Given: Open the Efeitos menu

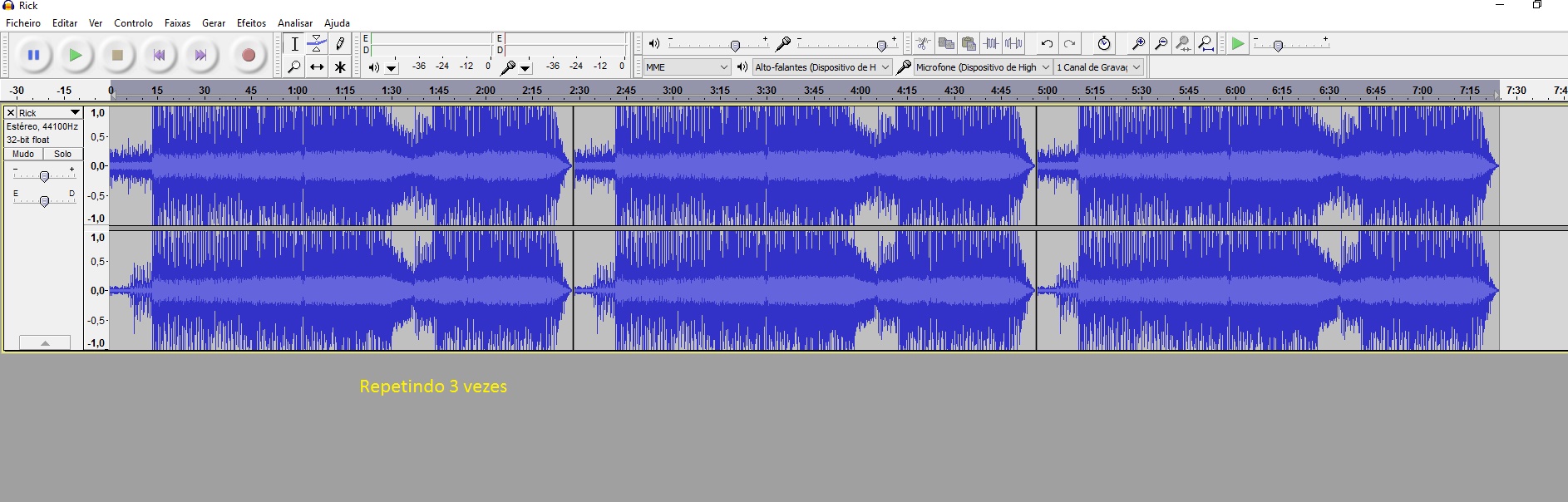Looking at the screenshot, I should pyautogui.click(x=251, y=23).
